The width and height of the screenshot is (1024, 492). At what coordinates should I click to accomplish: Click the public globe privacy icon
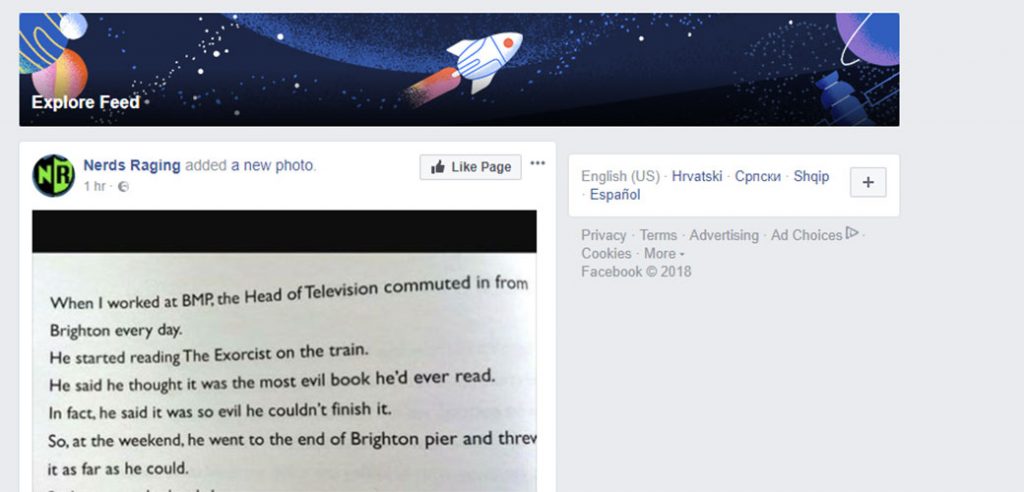point(123,187)
